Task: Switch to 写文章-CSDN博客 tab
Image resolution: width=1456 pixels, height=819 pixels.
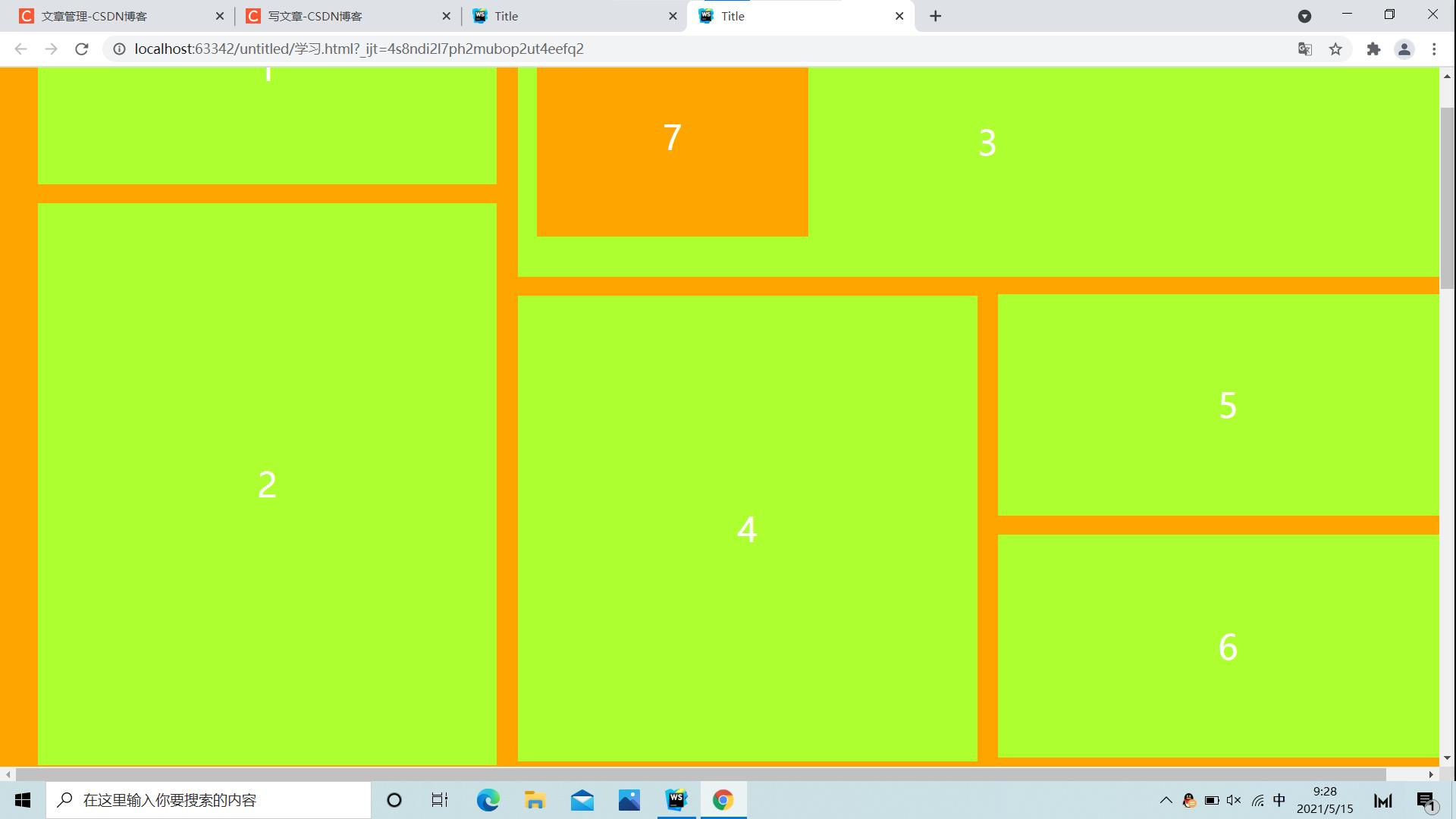Action: (x=347, y=16)
